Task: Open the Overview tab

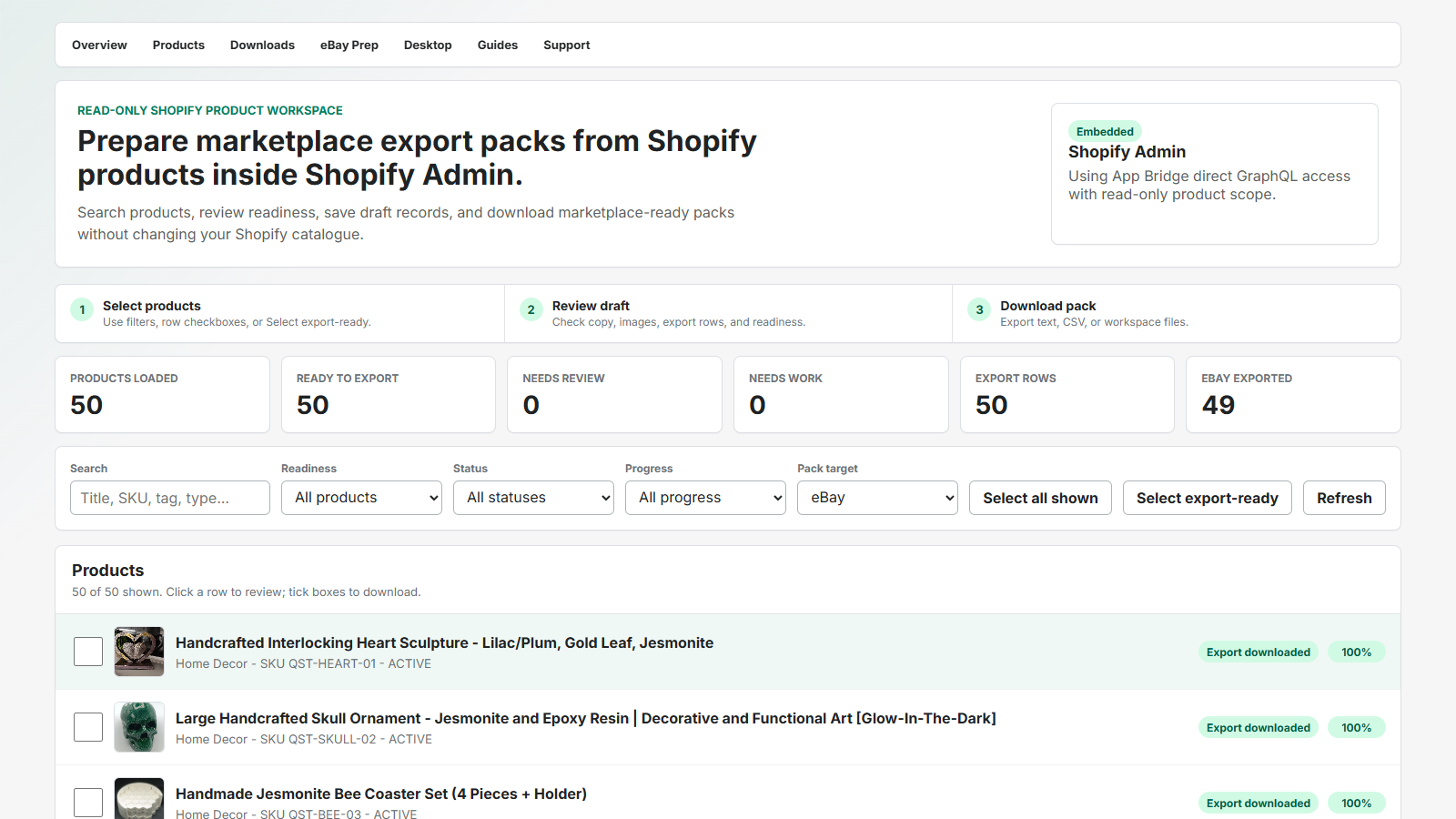Action: point(99,45)
